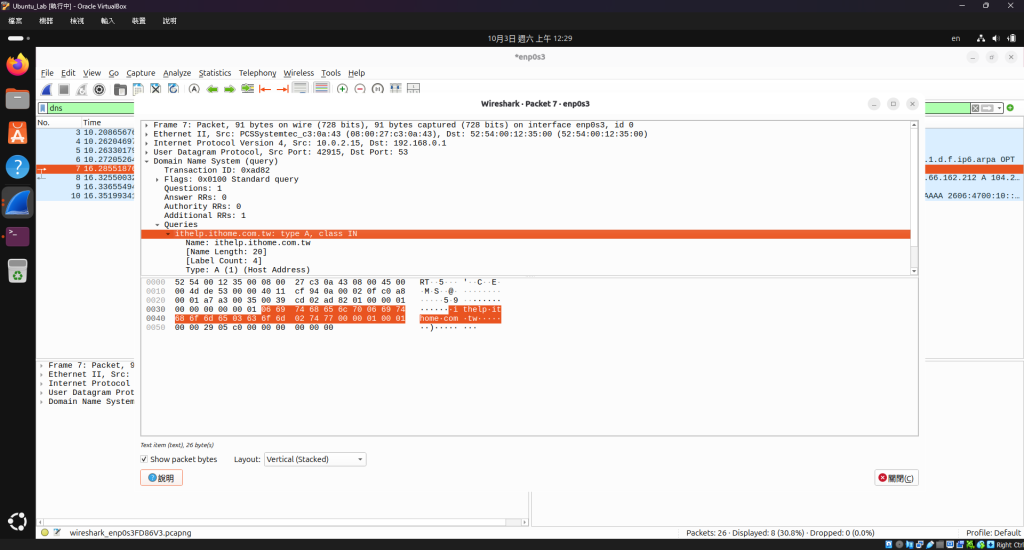Image resolution: width=1024 pixels, height=550 pixels.
Task: Toggle packet list colorization
Action: click(x=321, y=88)
